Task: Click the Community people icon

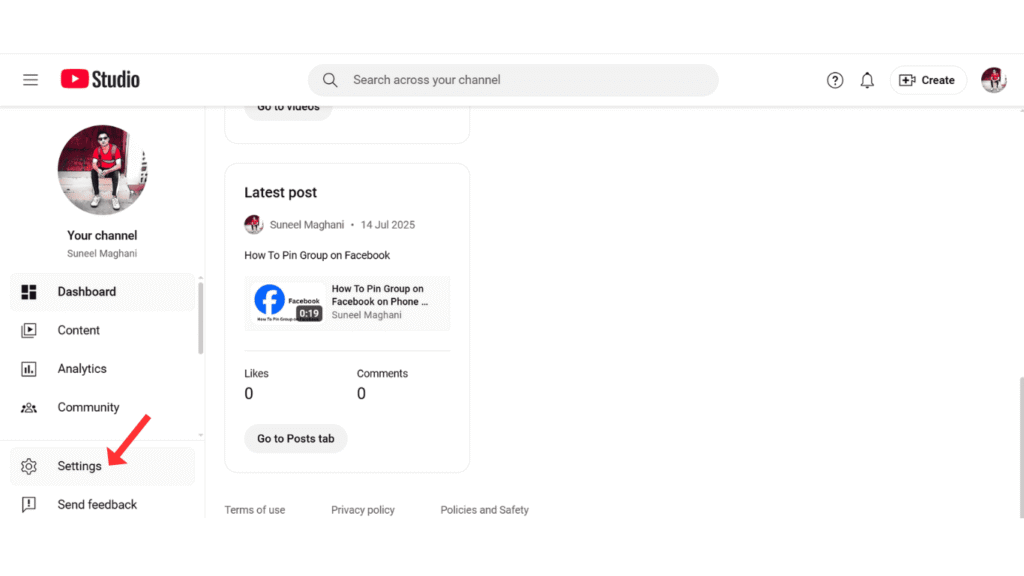Action: 29,408
